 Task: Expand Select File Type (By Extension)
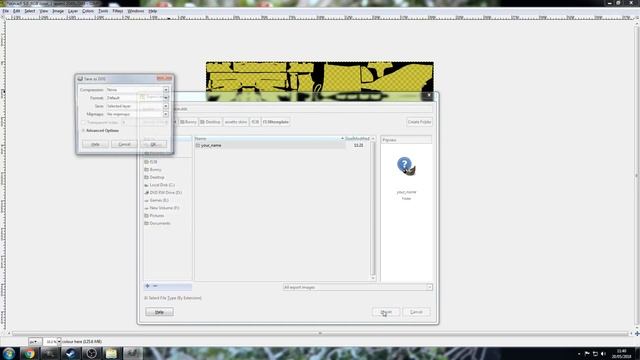pyautogui.click(x=173, y=298)
